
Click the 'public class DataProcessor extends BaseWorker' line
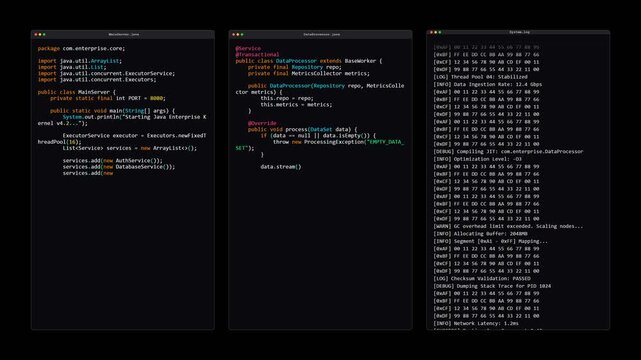[309, 61]
